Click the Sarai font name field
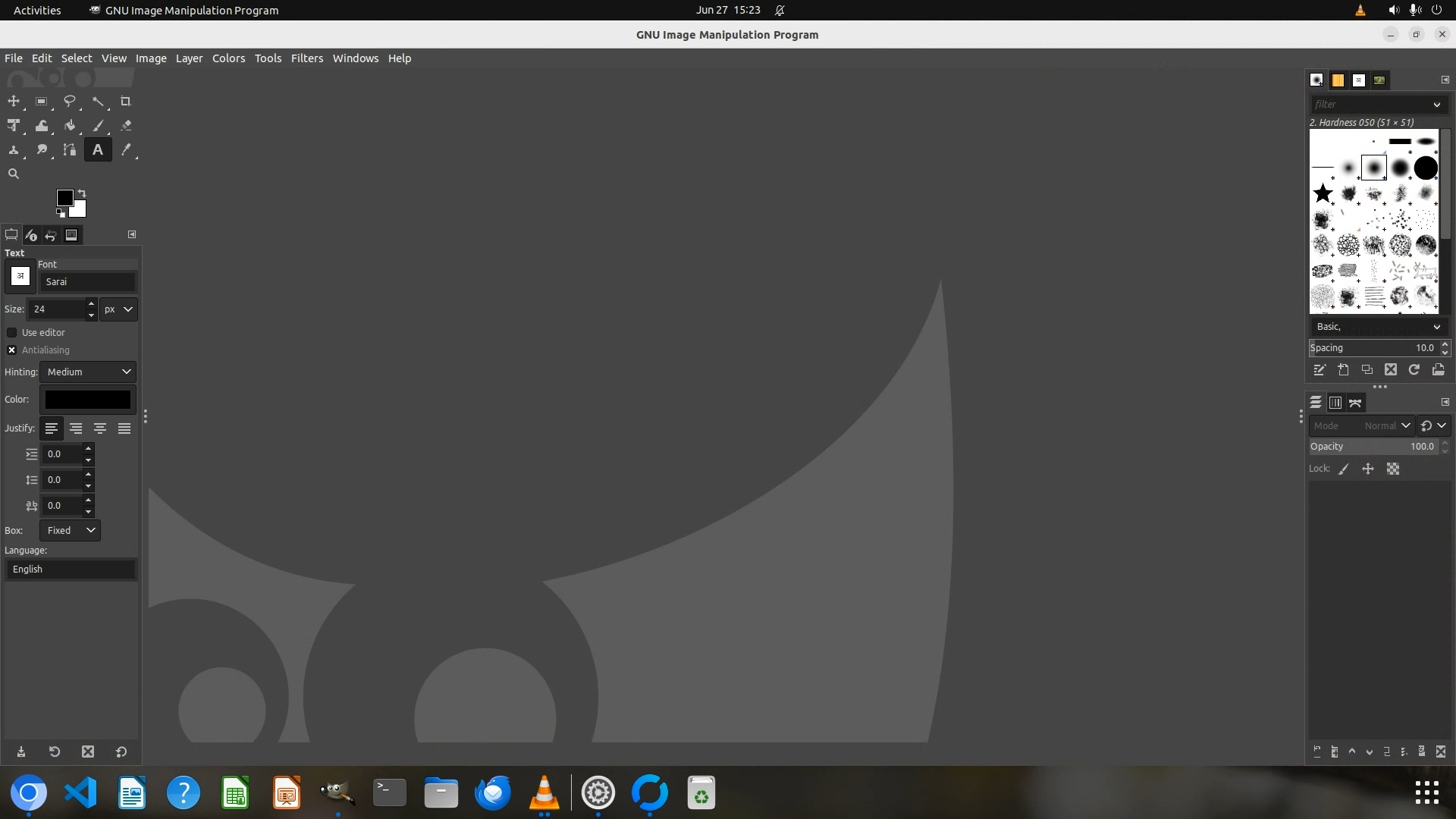 (88, 282)
